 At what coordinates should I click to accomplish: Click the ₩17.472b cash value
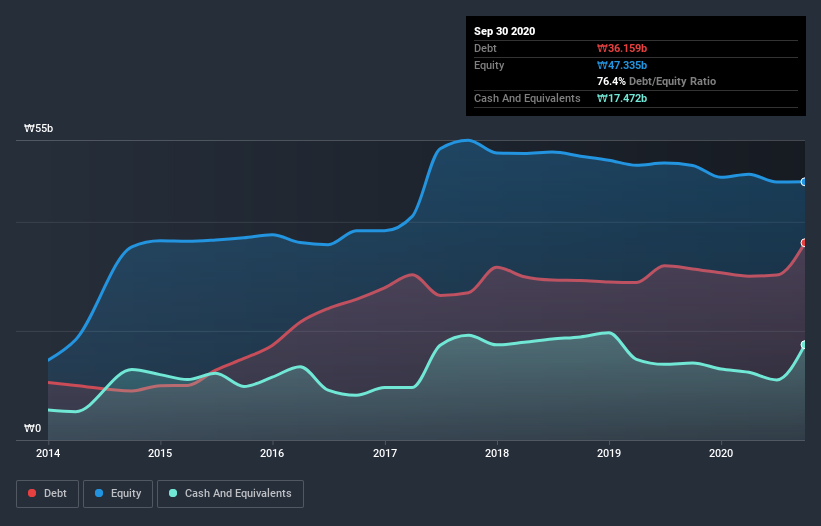(622, 98)
